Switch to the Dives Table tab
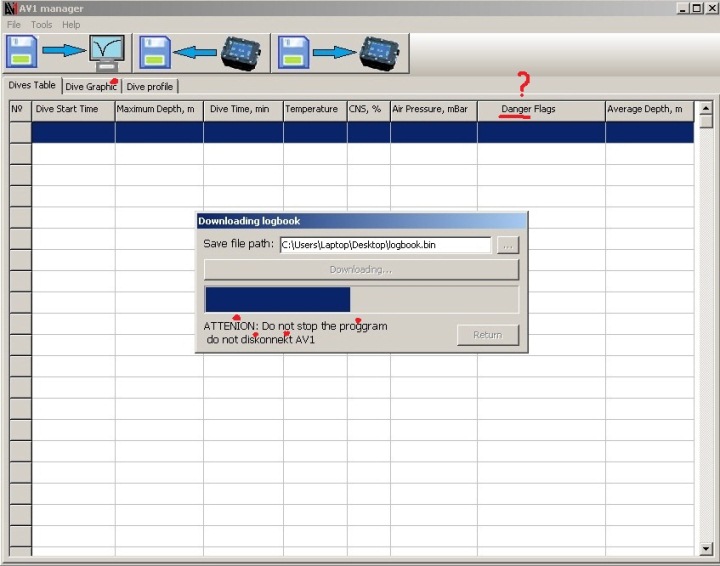The height and width of the screenshot is (566, 720). (x=32, y=86)
